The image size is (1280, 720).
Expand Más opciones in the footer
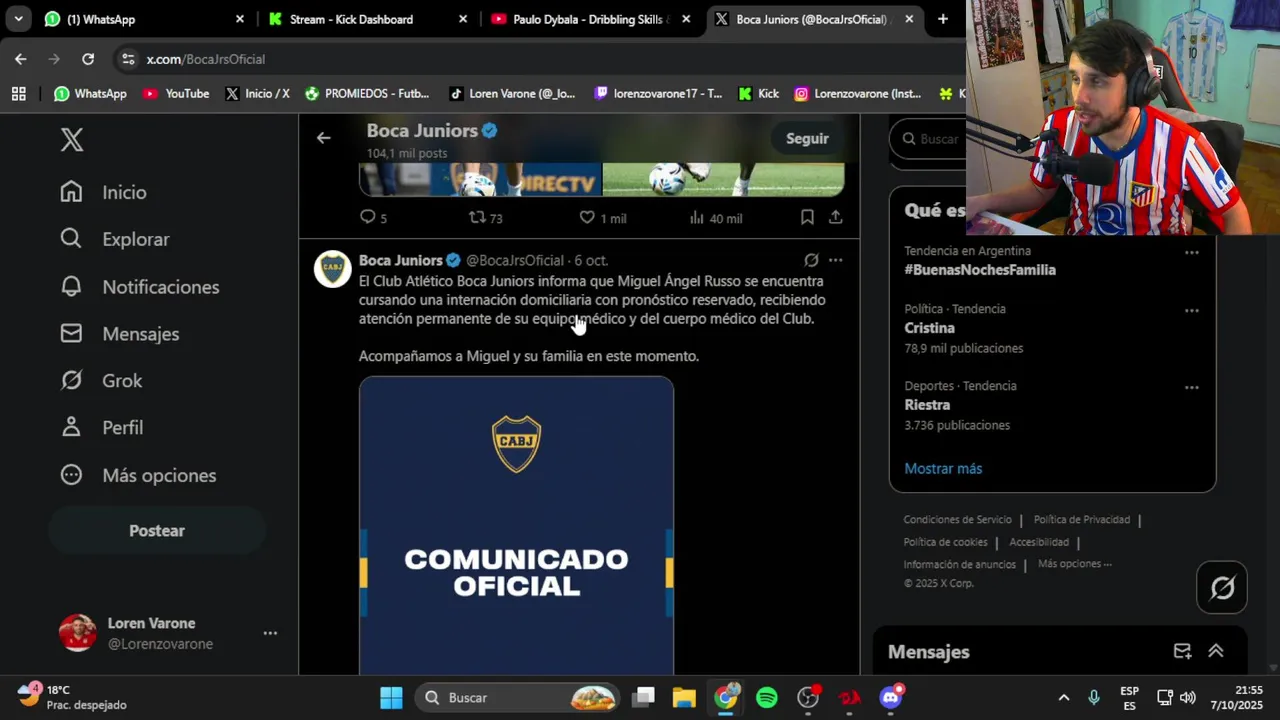[1074, 564]
